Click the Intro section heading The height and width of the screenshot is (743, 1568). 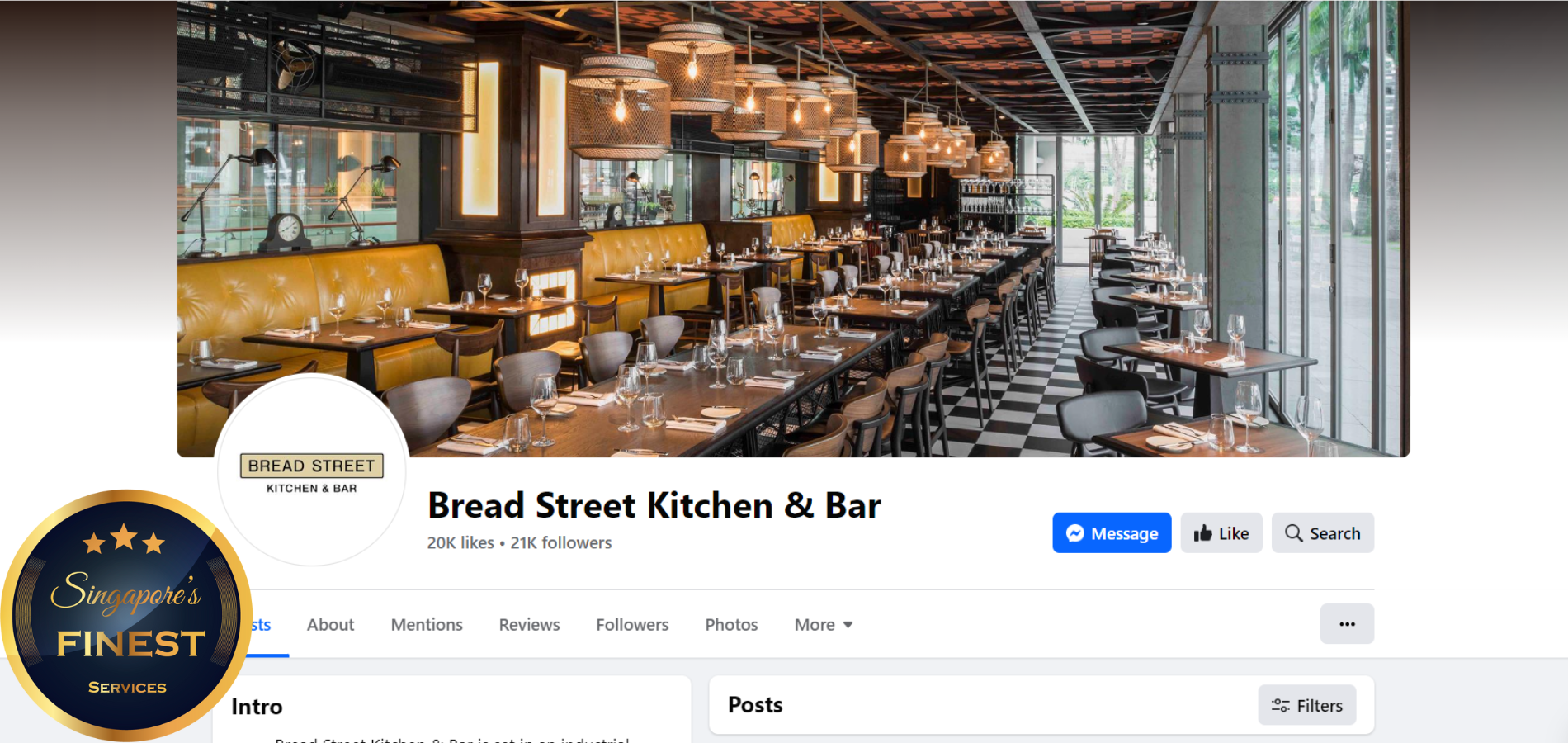[257, 707]
